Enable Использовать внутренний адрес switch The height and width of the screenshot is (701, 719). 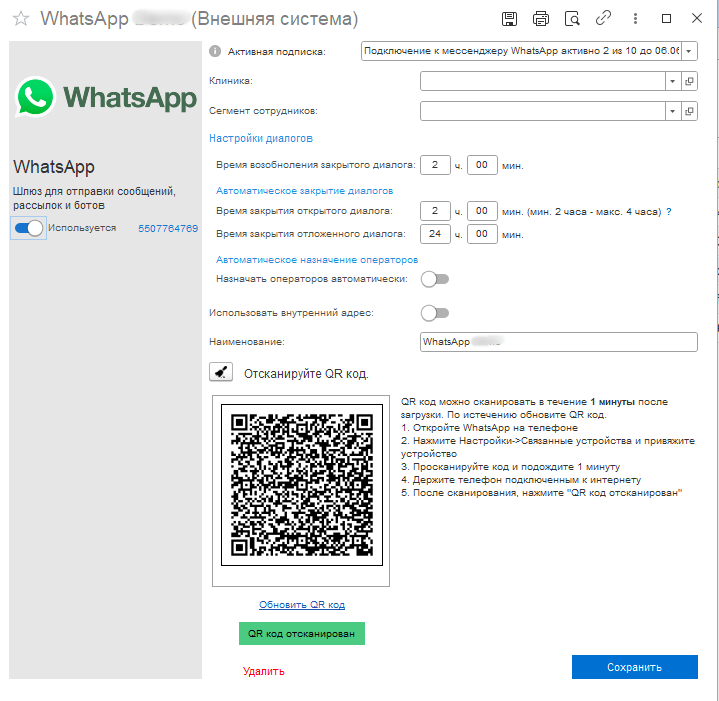click(435, 313)
